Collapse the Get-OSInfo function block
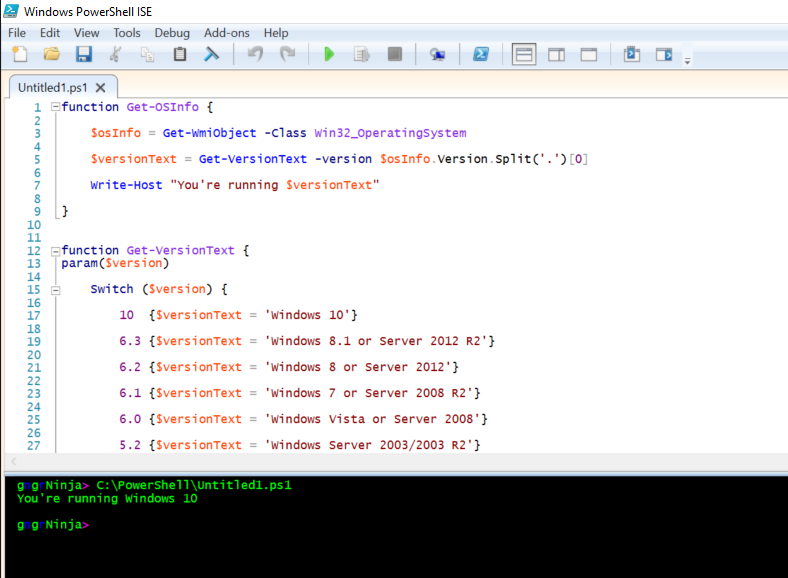788x578 pixels. pos(55,107)
